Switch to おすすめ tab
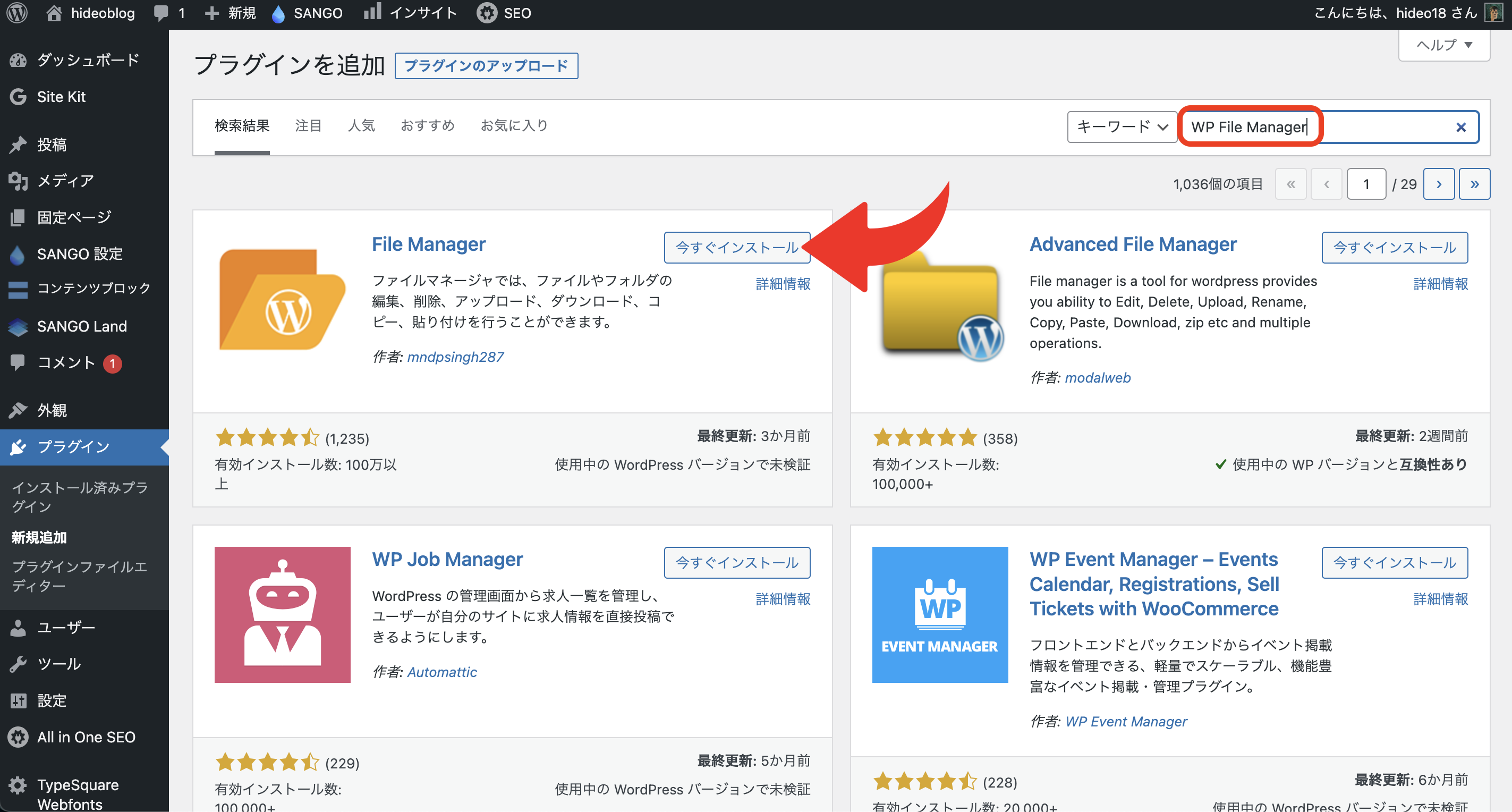Image resolution: width=1512 pixels, height=812 pixels. 427,125
